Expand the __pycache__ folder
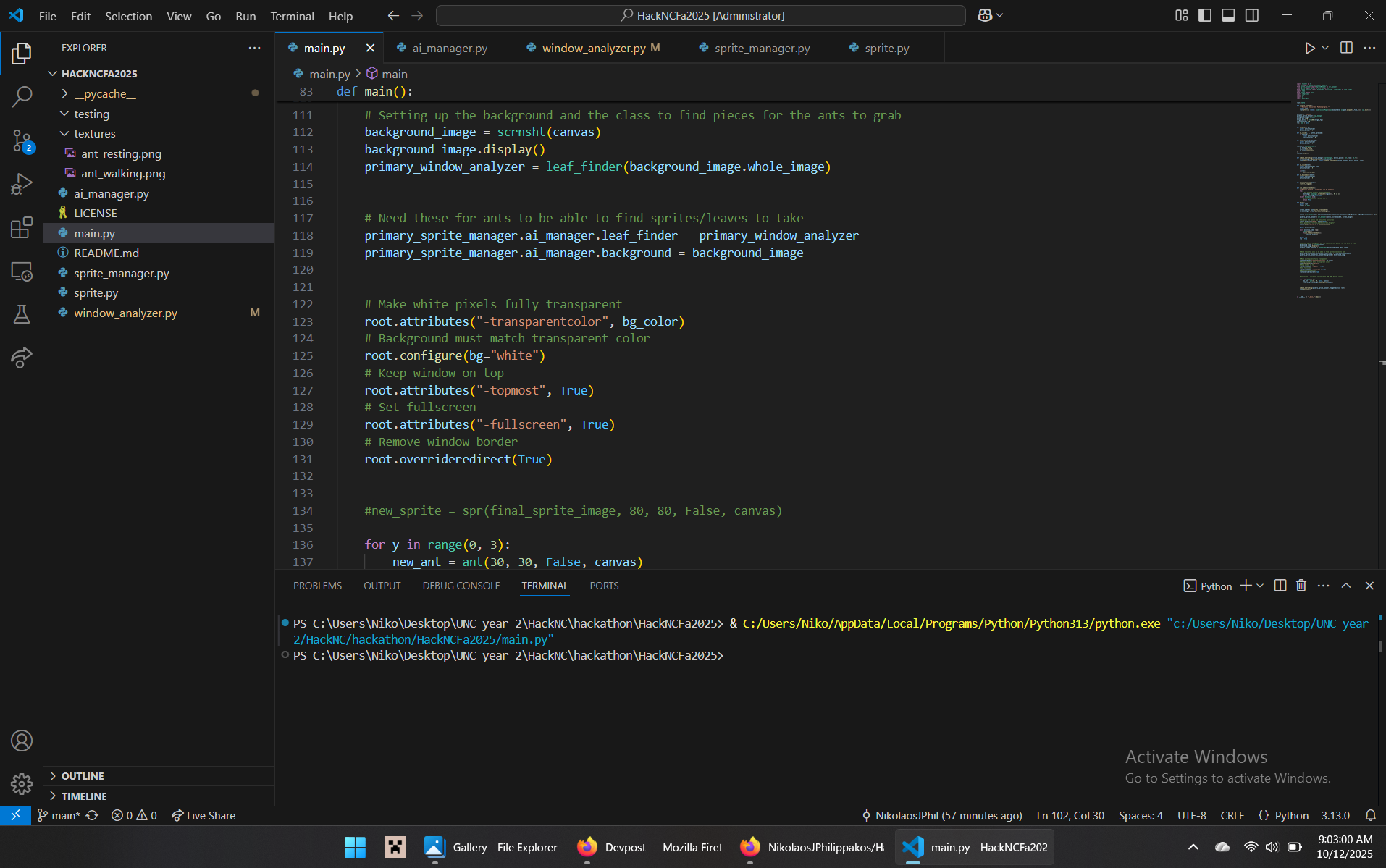1386x868 pixels. [104, 94]
